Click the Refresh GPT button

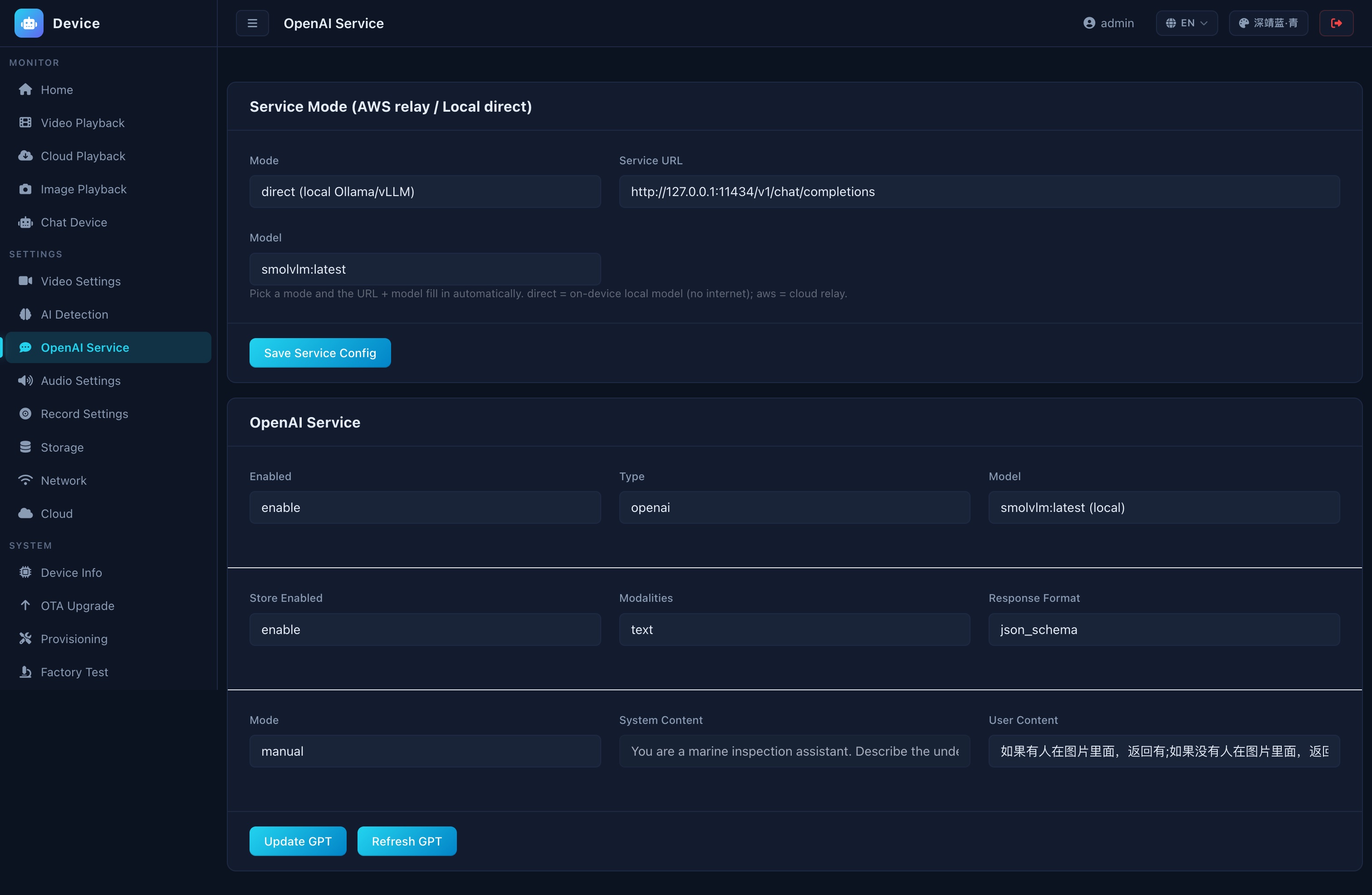coord(407,841)
